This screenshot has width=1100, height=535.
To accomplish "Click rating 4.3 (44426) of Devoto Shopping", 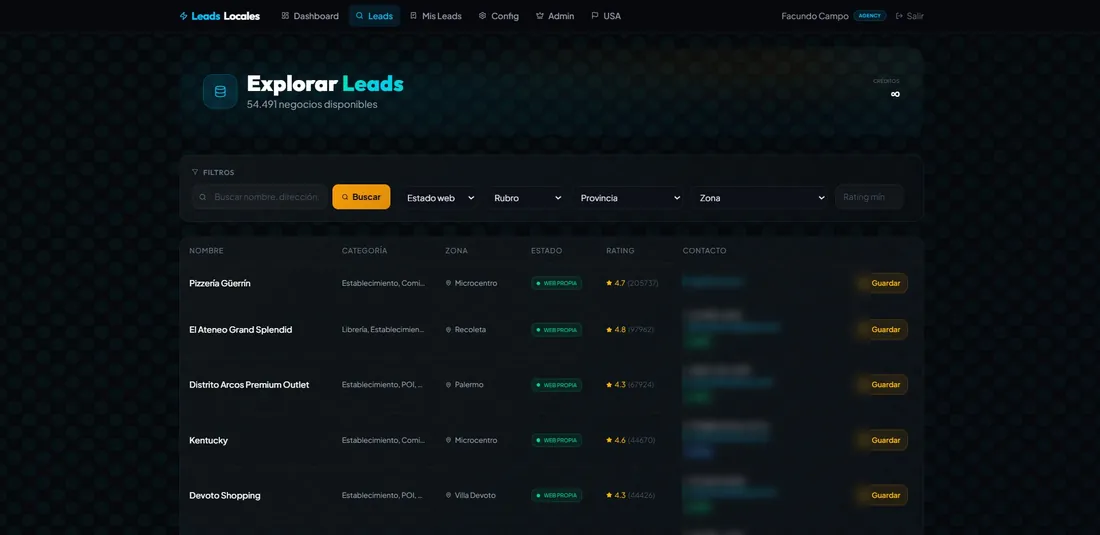I will click(x=630, y=496).
